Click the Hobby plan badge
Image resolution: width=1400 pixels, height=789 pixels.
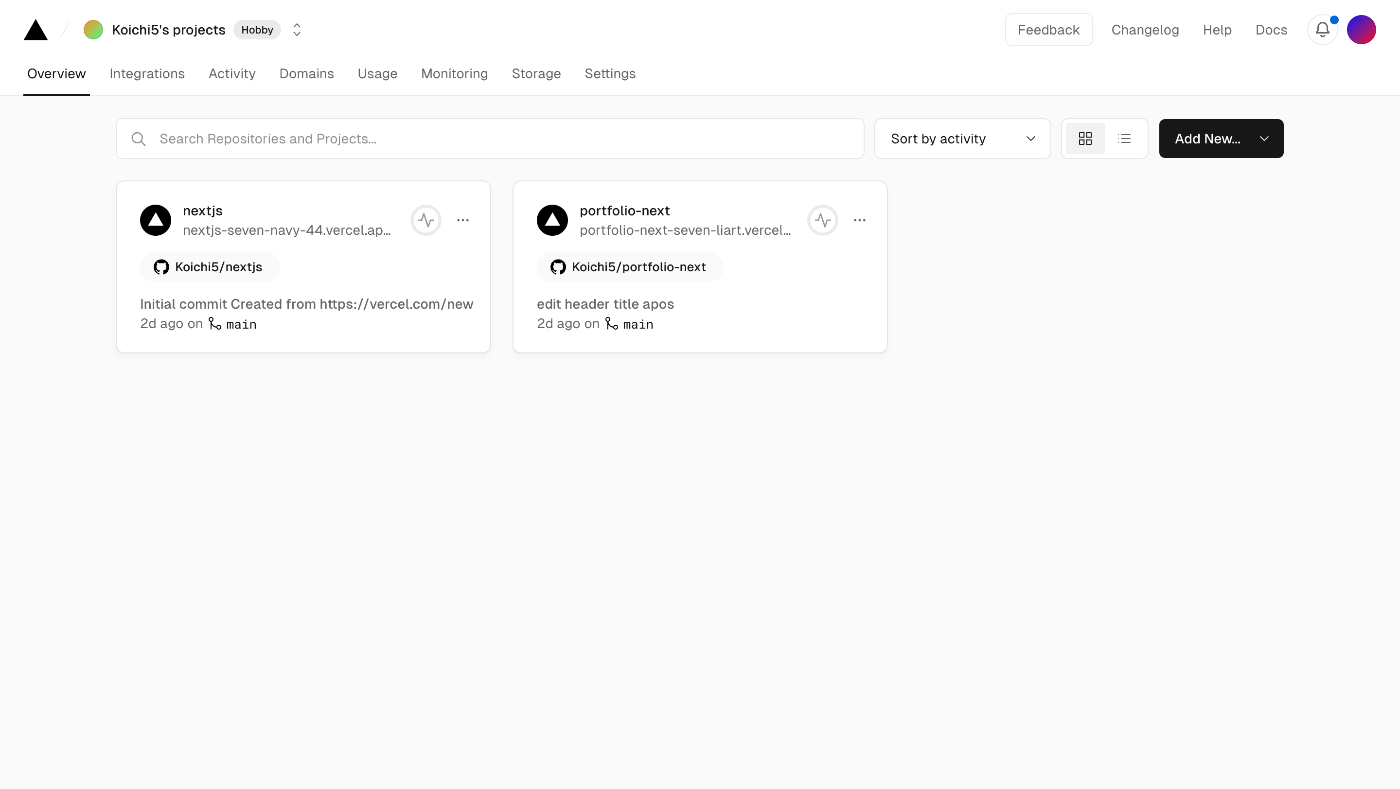pyautogui.click(x=257, y=30)
